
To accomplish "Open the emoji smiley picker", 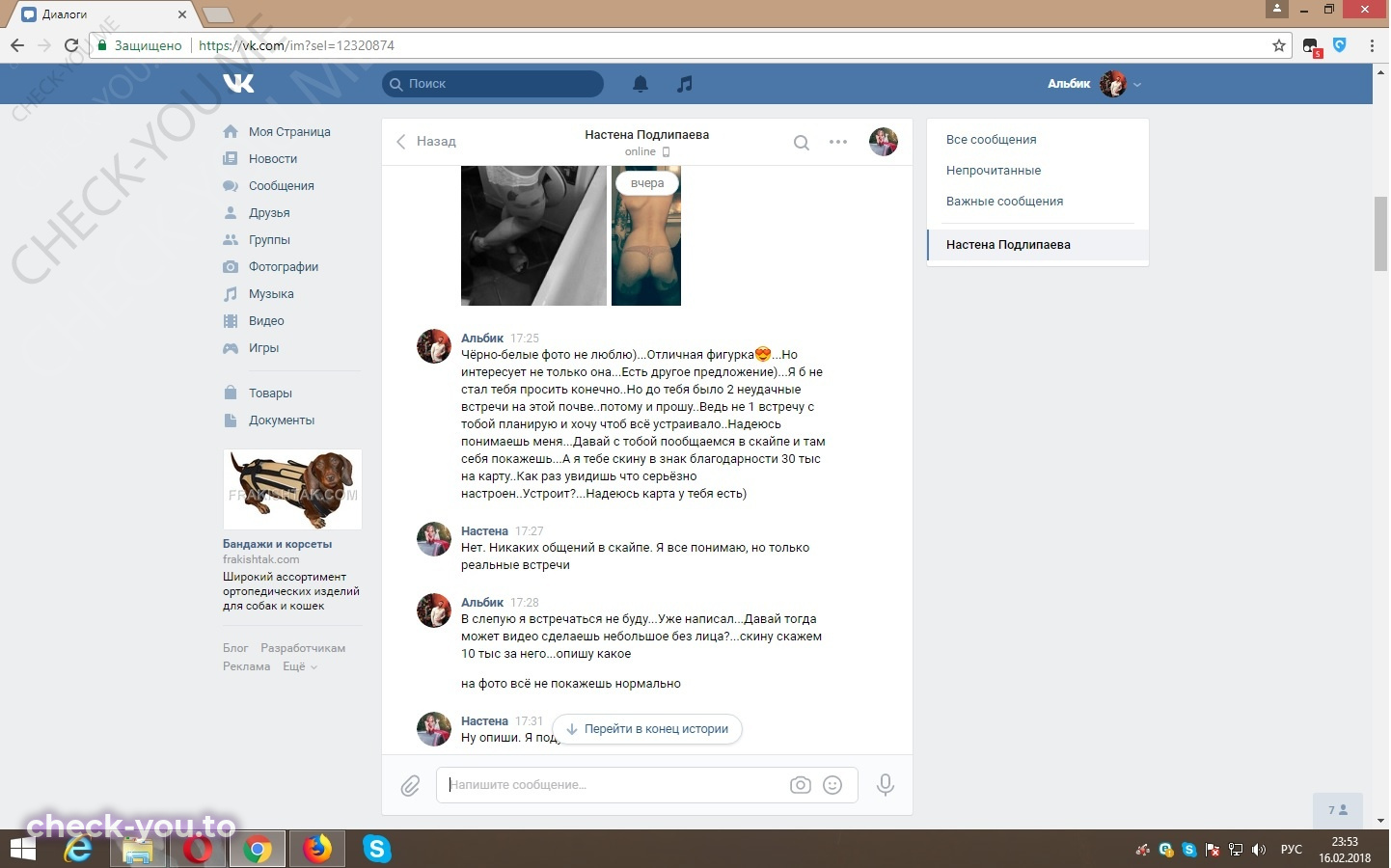I will (832, 785).
